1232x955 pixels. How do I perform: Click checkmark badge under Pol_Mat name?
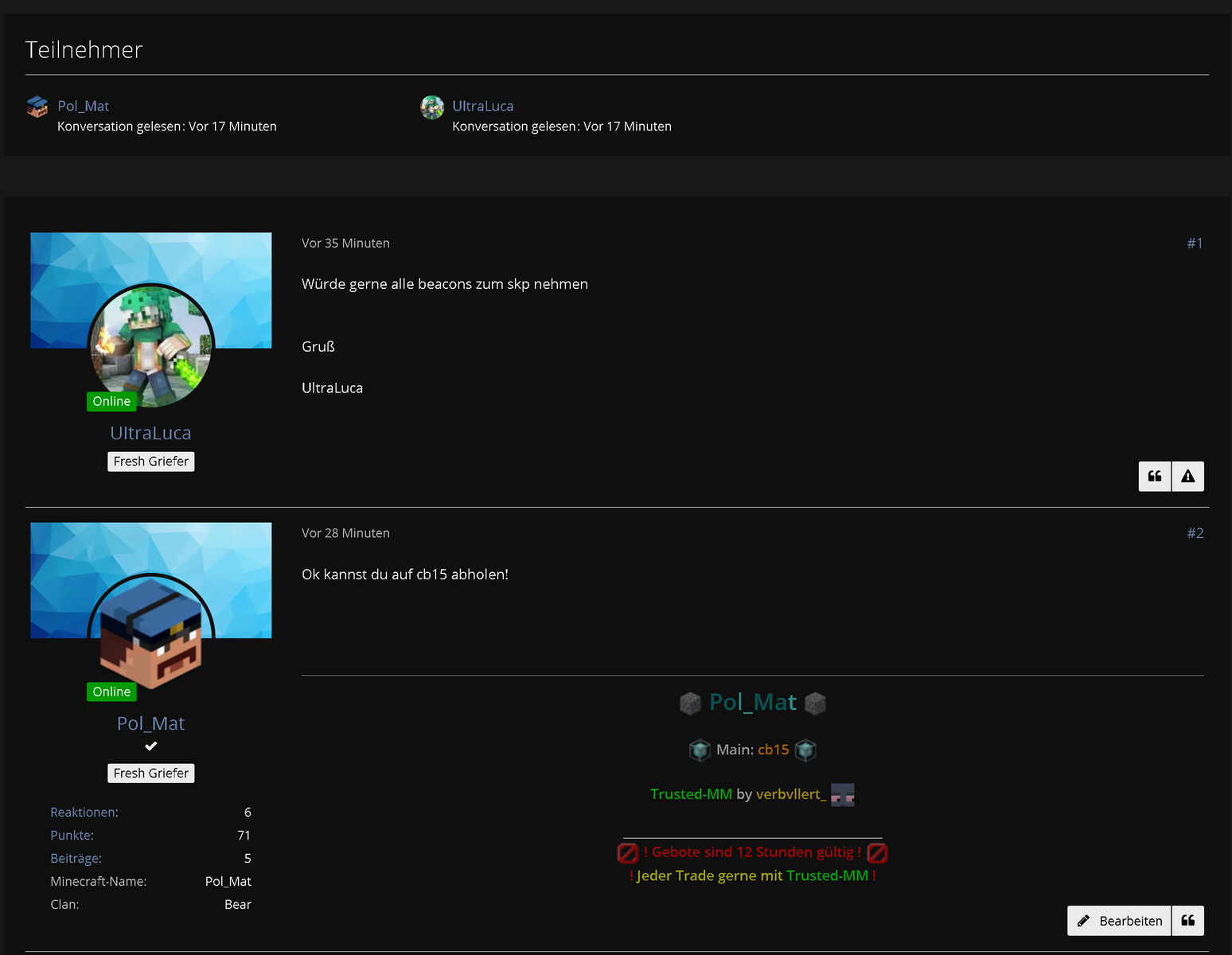coord(151,746)
